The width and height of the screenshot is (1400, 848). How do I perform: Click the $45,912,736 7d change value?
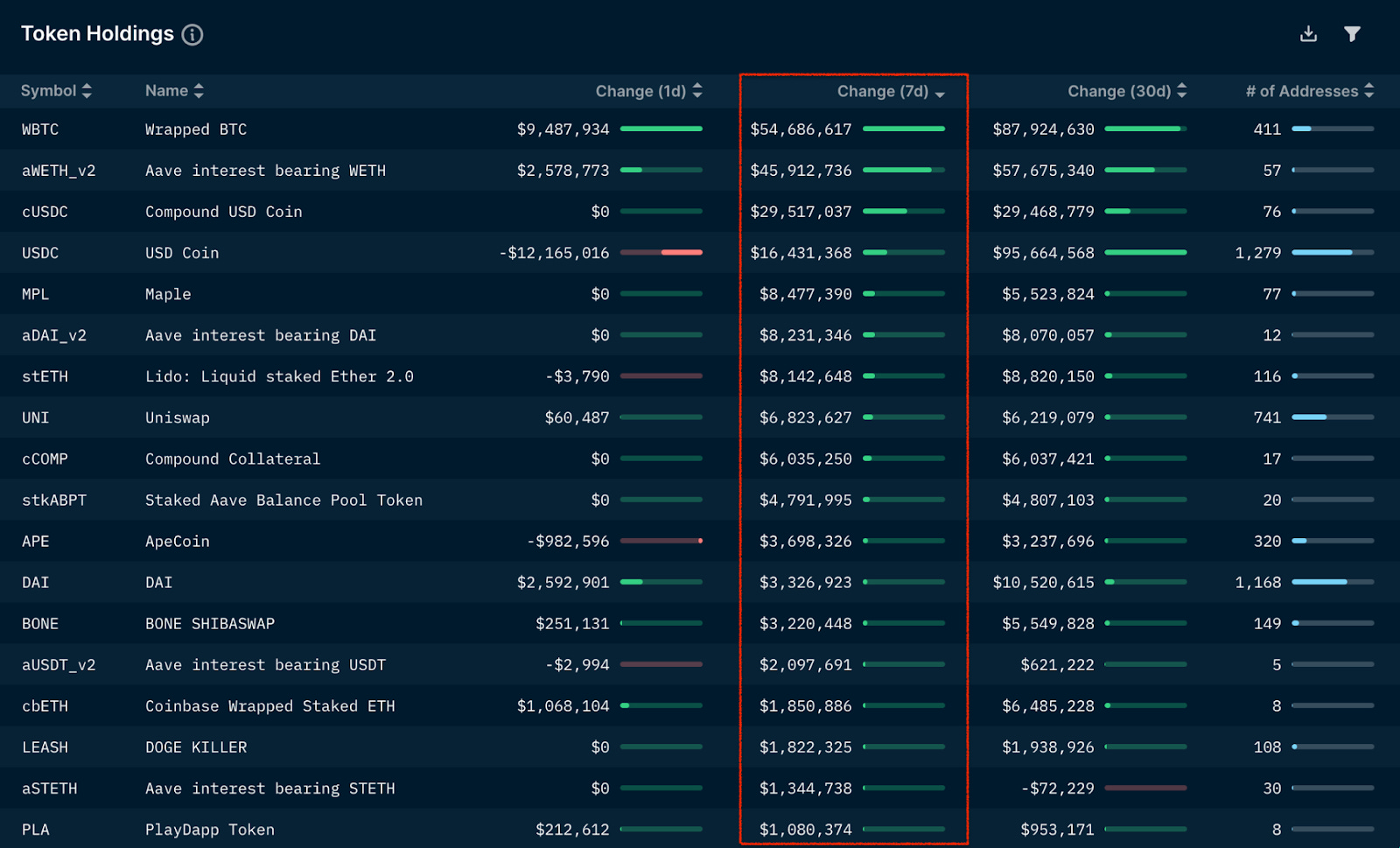tap(801, 171)
